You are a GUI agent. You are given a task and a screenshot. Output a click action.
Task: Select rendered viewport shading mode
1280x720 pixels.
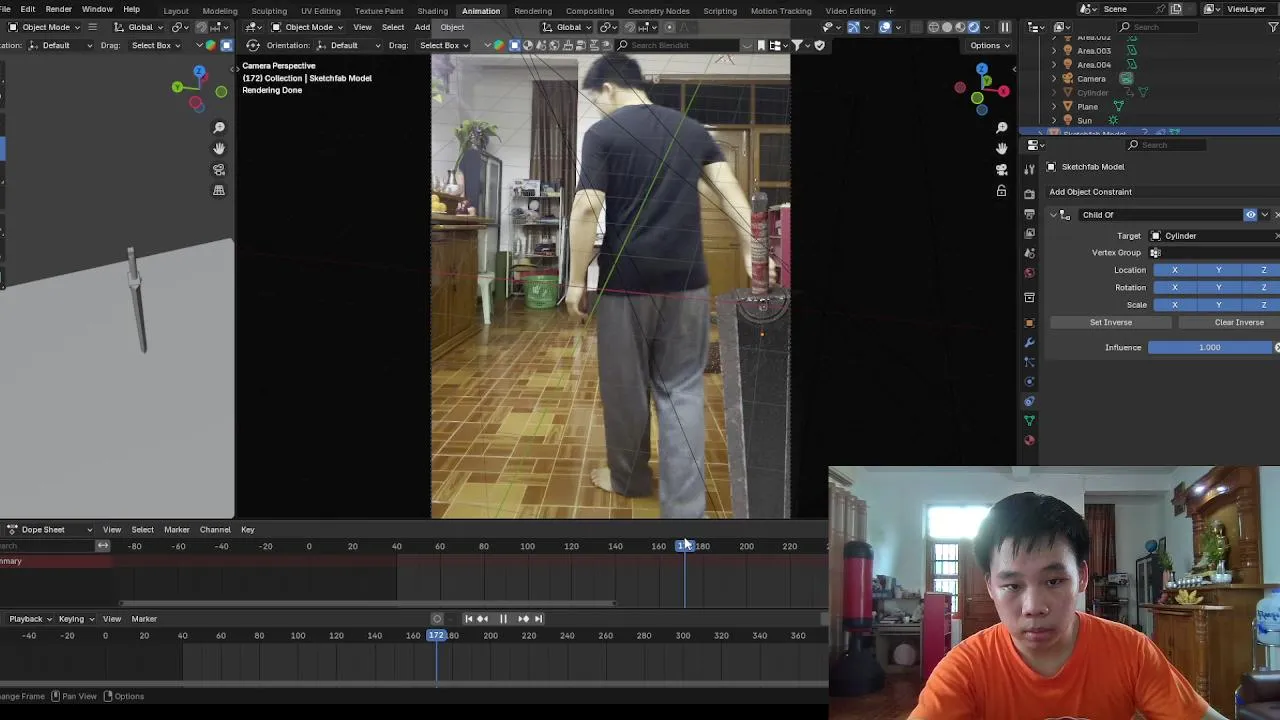tap(974, 27)
